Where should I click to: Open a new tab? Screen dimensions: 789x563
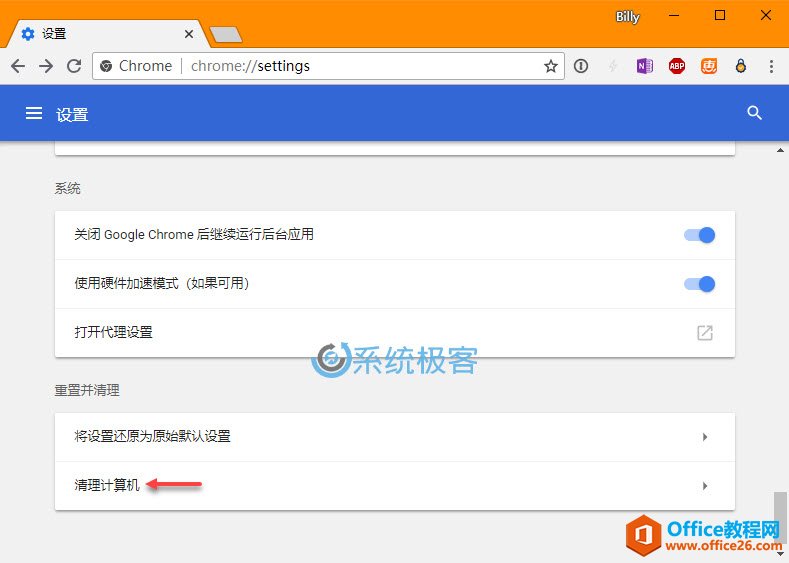[x=226, y=35]
